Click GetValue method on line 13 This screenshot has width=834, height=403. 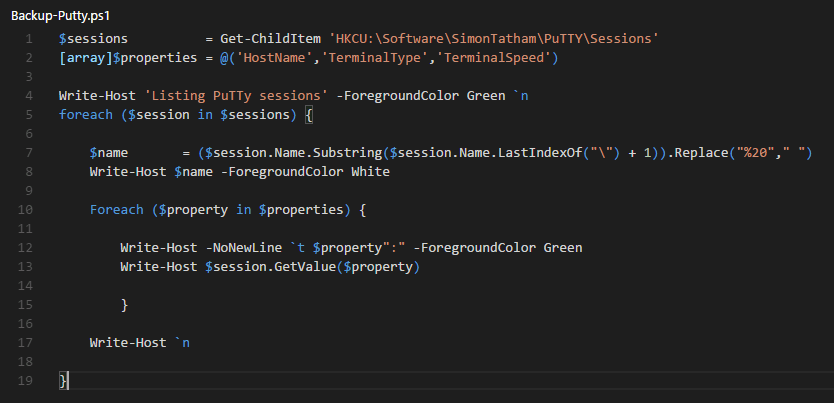click(305, 267)
